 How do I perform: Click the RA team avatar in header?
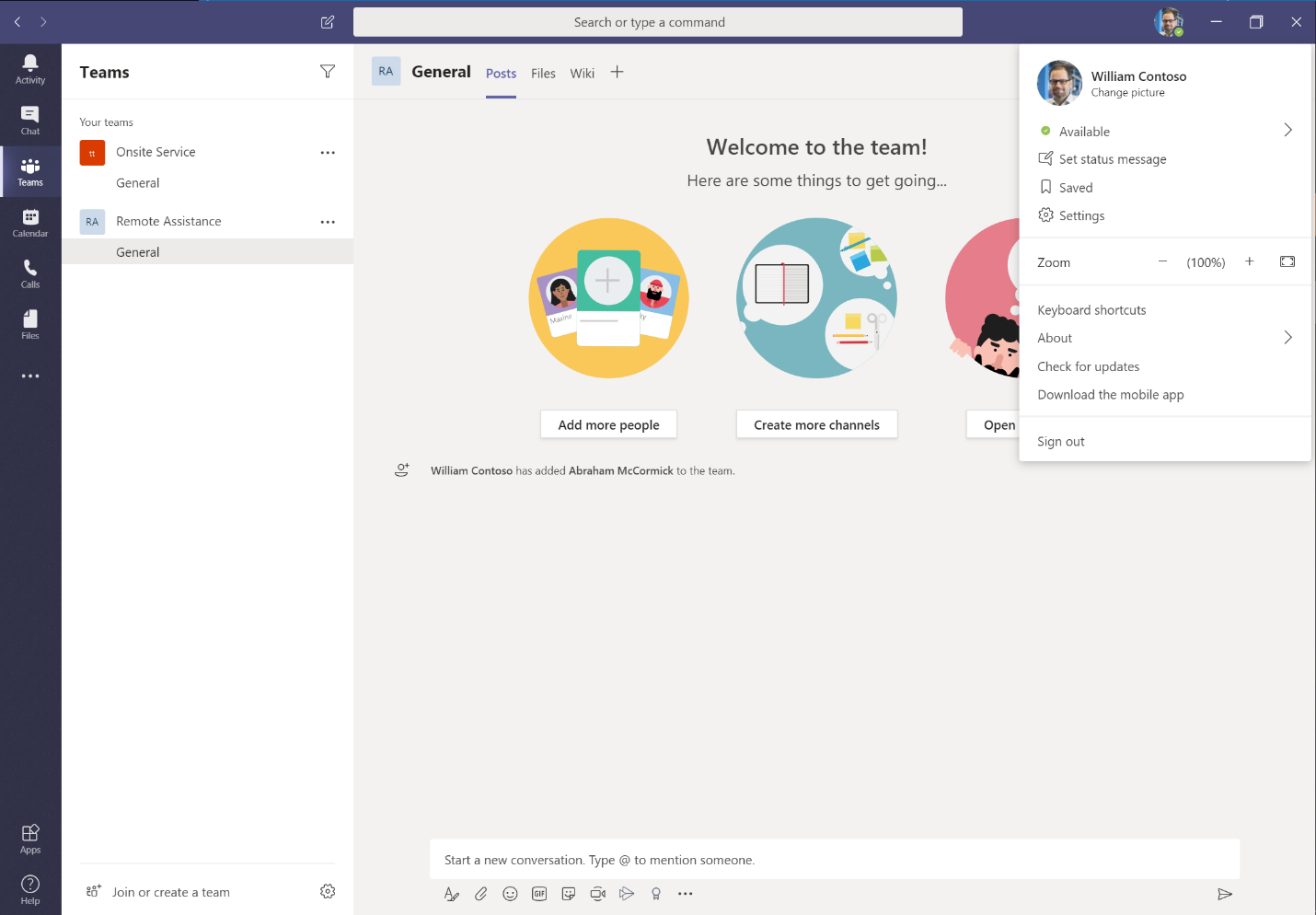[x=386, y=72]
